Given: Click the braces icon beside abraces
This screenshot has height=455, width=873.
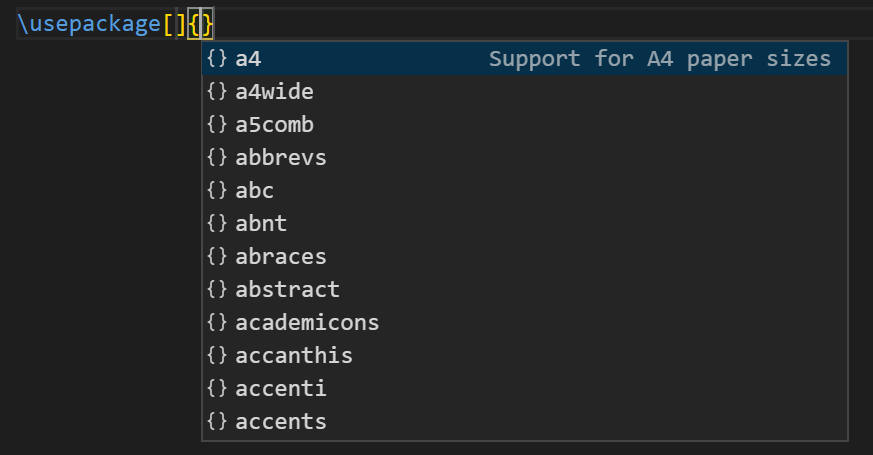Looking at the screenshot, I should coord(217,257).
